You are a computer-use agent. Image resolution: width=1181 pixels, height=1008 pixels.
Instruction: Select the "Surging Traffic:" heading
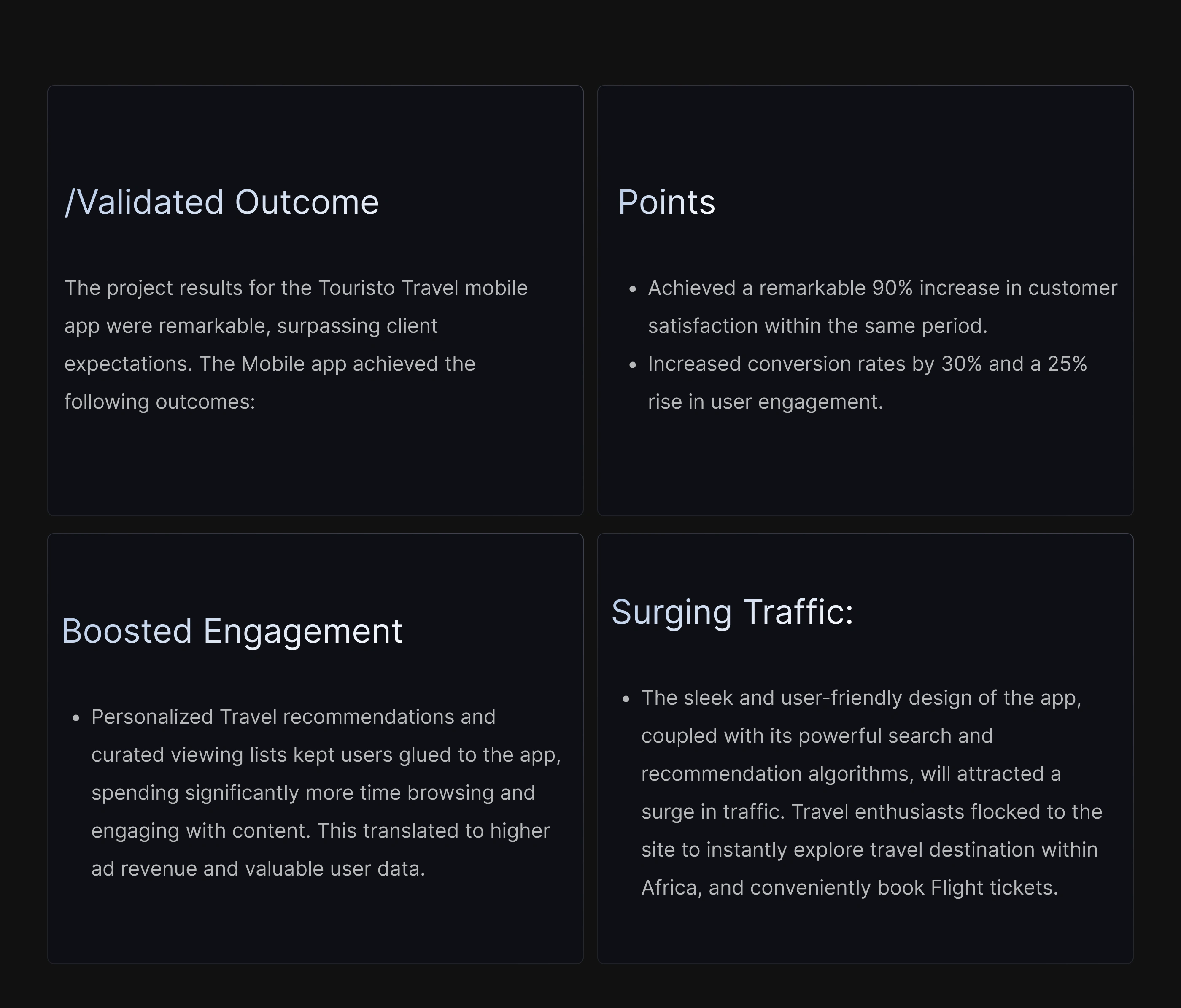click(x=732, y=612)
